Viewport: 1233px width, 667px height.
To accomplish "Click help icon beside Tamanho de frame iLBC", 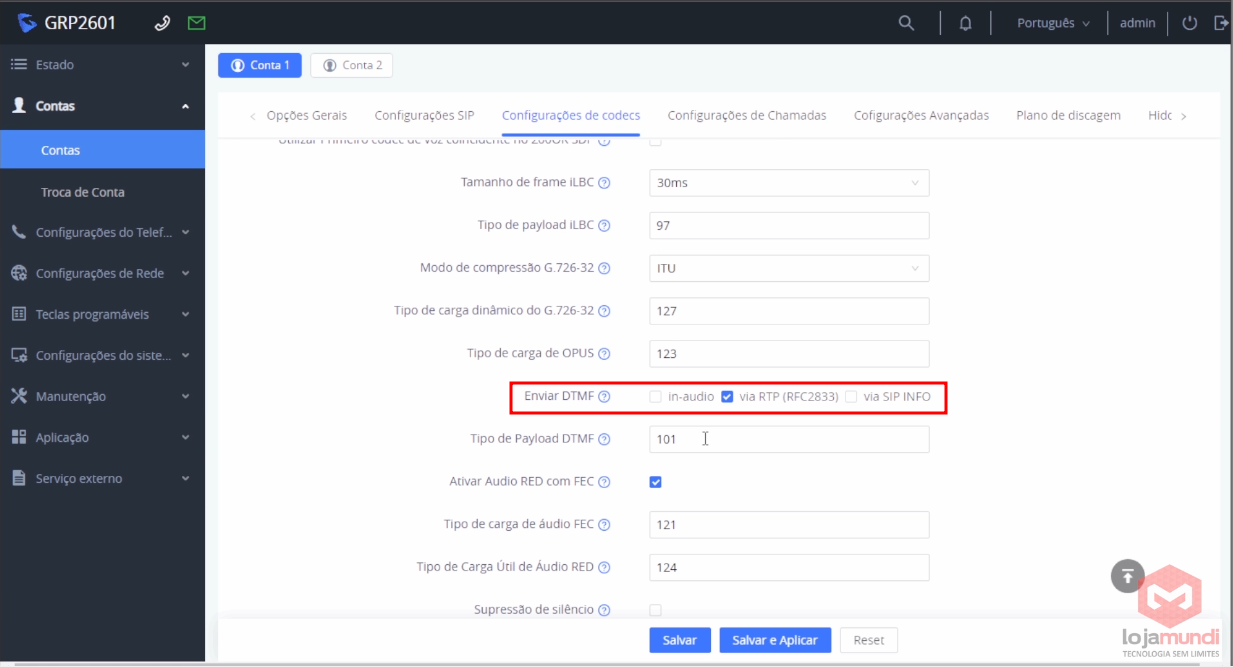I will point(604,183).
